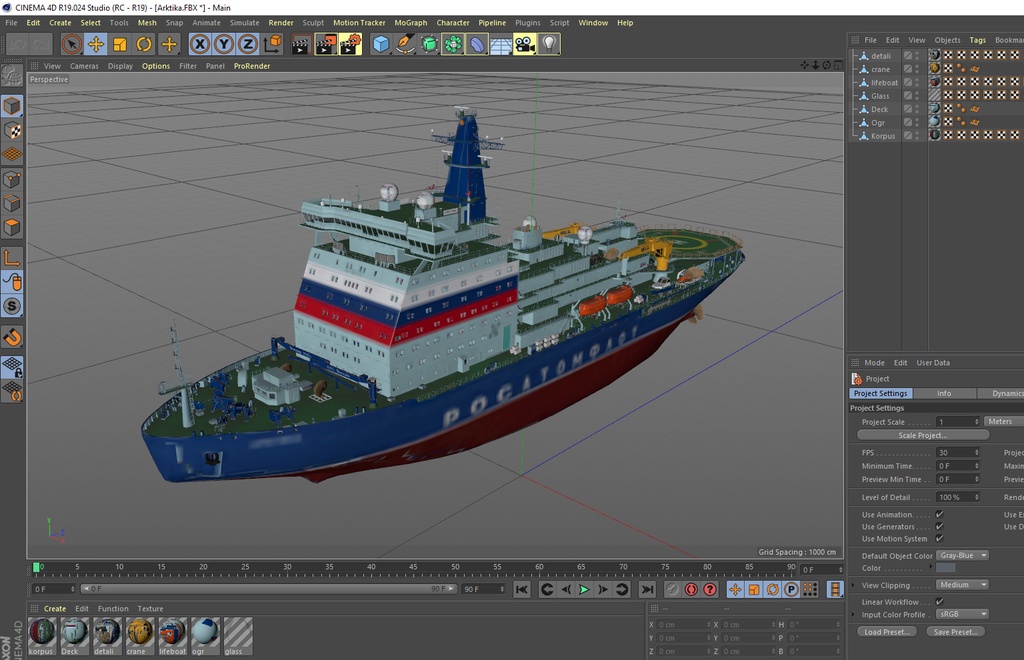Select the Rotate tool icon
This screenshot has width=1024, height=660.
click(144, 44)
